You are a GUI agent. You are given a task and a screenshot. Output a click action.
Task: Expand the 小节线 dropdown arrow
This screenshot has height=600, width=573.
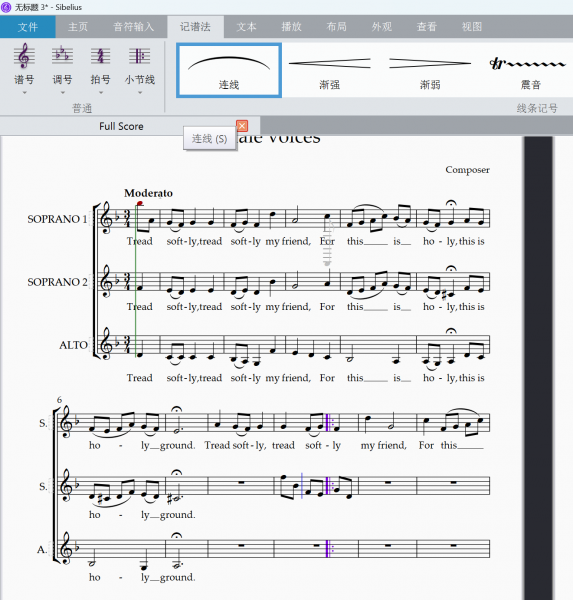(x=140, y=93)
